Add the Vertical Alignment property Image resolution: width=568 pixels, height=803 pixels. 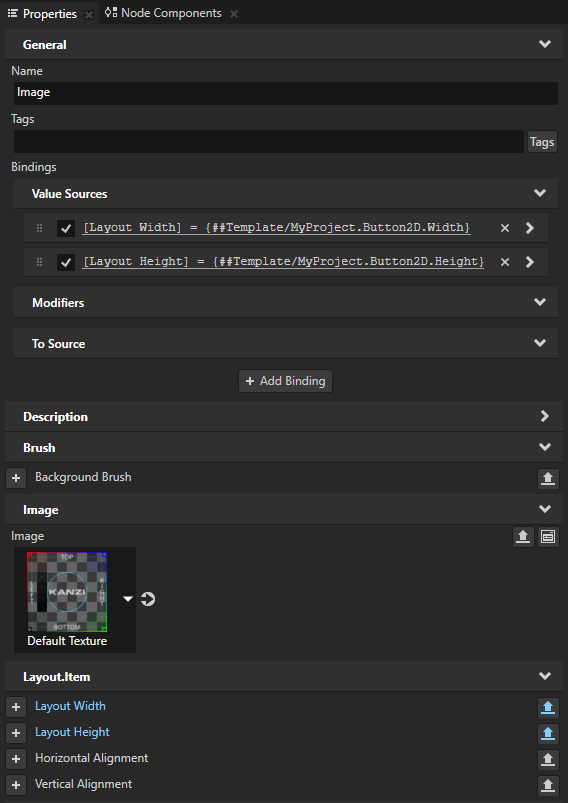16,785
